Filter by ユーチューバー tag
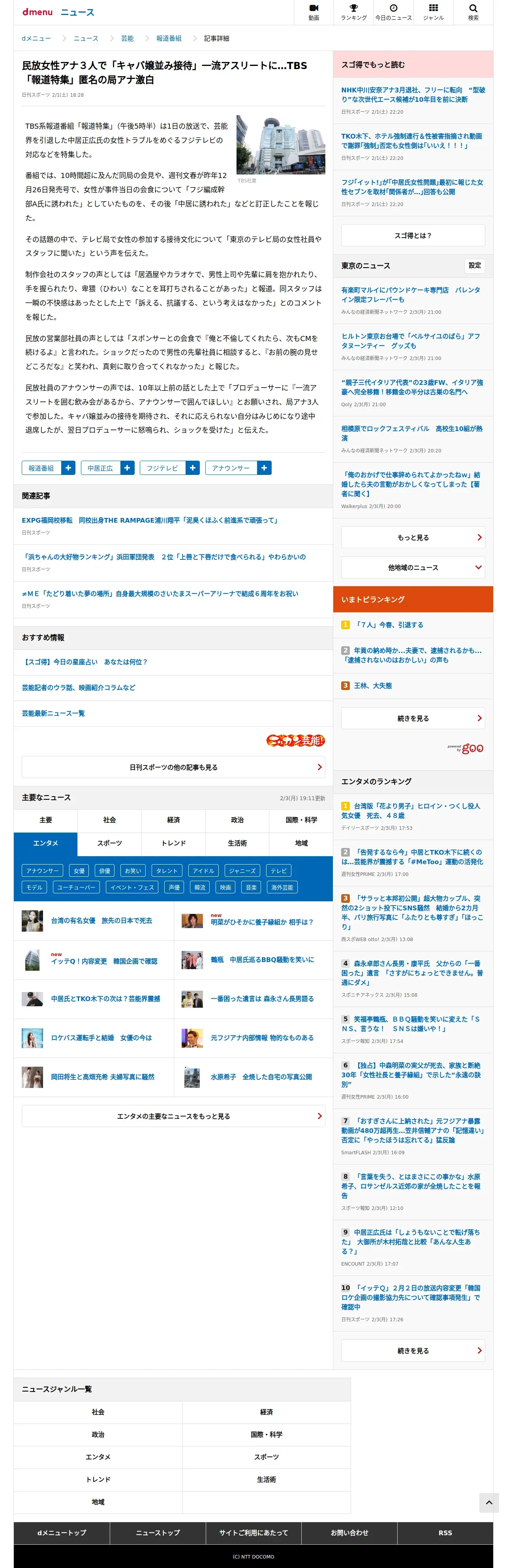507x1568 pixels. click(76, 887)
